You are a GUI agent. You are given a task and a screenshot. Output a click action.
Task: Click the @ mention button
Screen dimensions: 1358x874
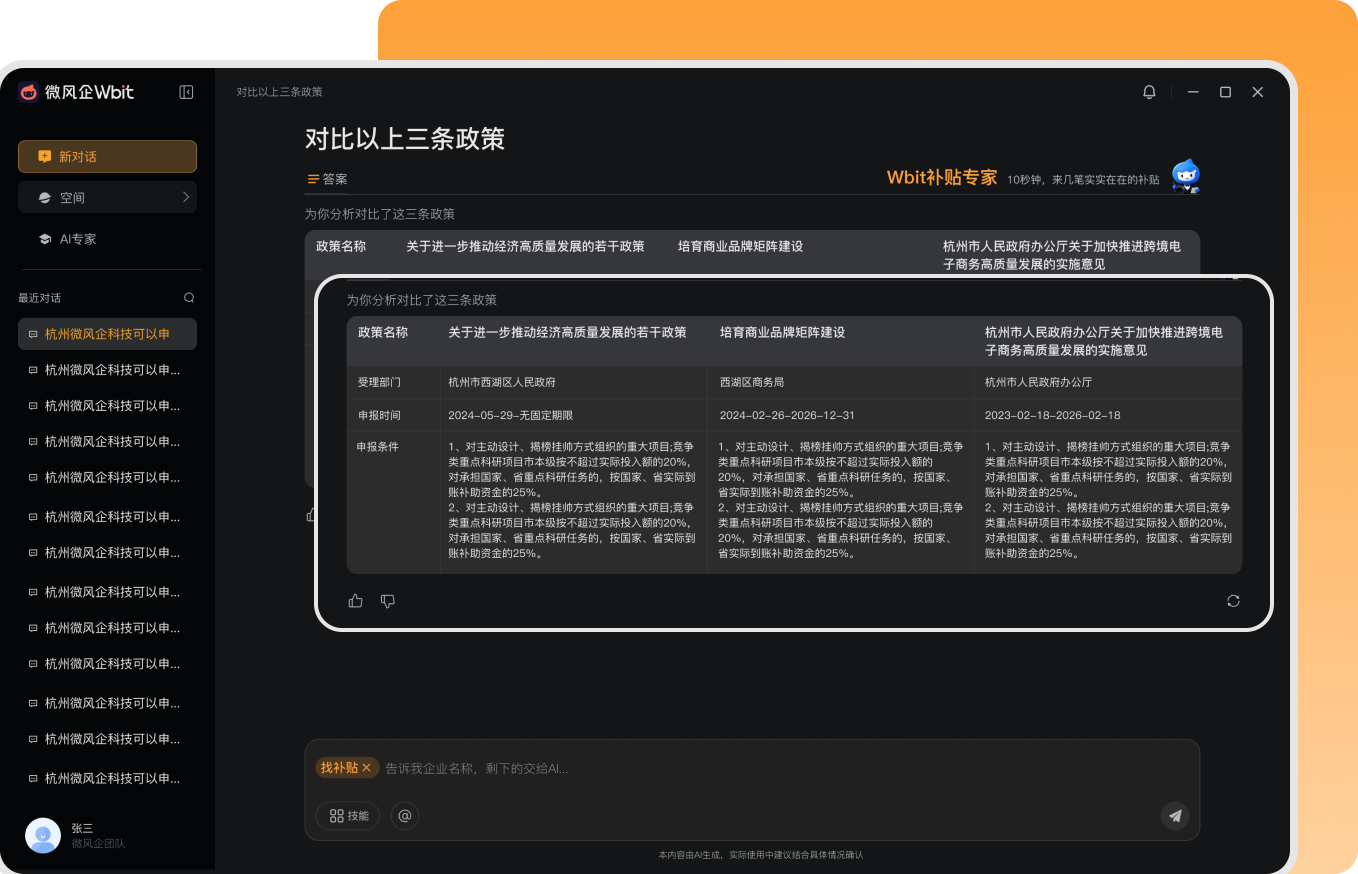[404, 816]
